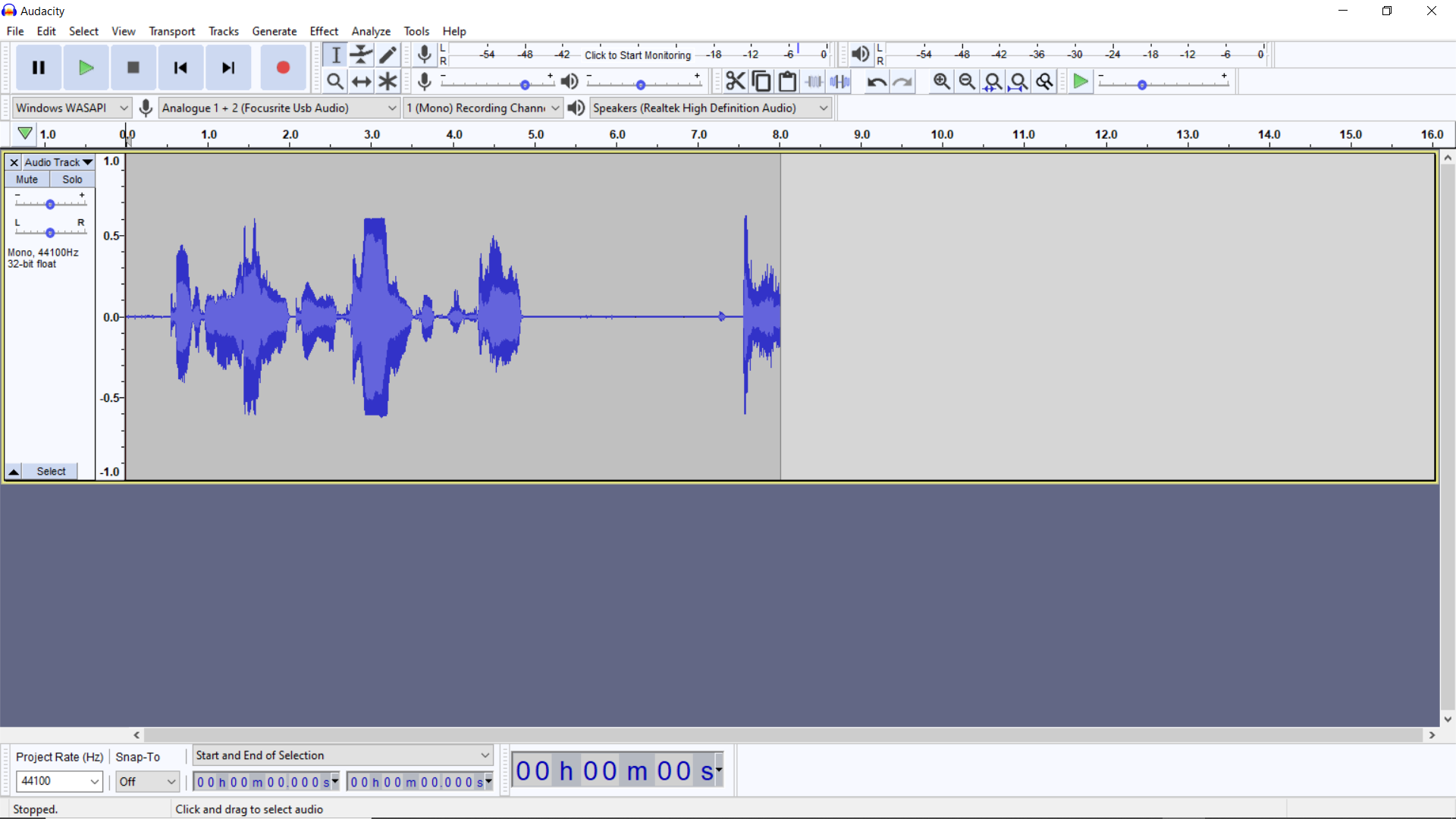Click the Trim audio outside selection icon

814,82
